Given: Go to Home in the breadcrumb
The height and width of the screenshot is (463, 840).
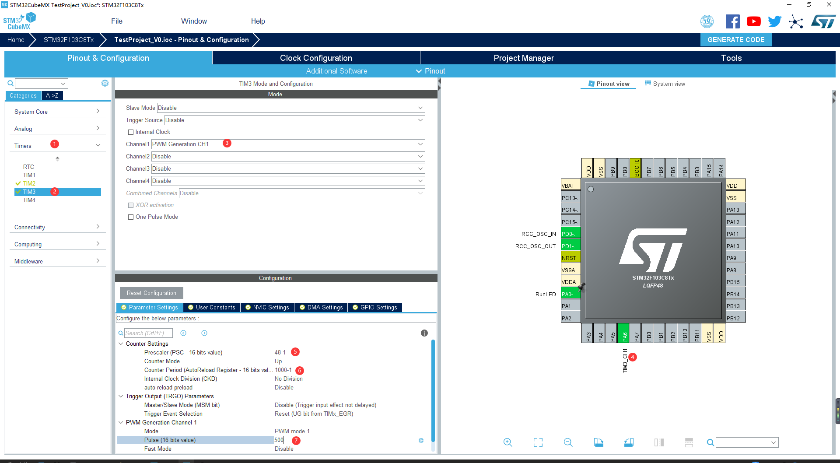Looking at the screenshot, I should coord(16,40).
